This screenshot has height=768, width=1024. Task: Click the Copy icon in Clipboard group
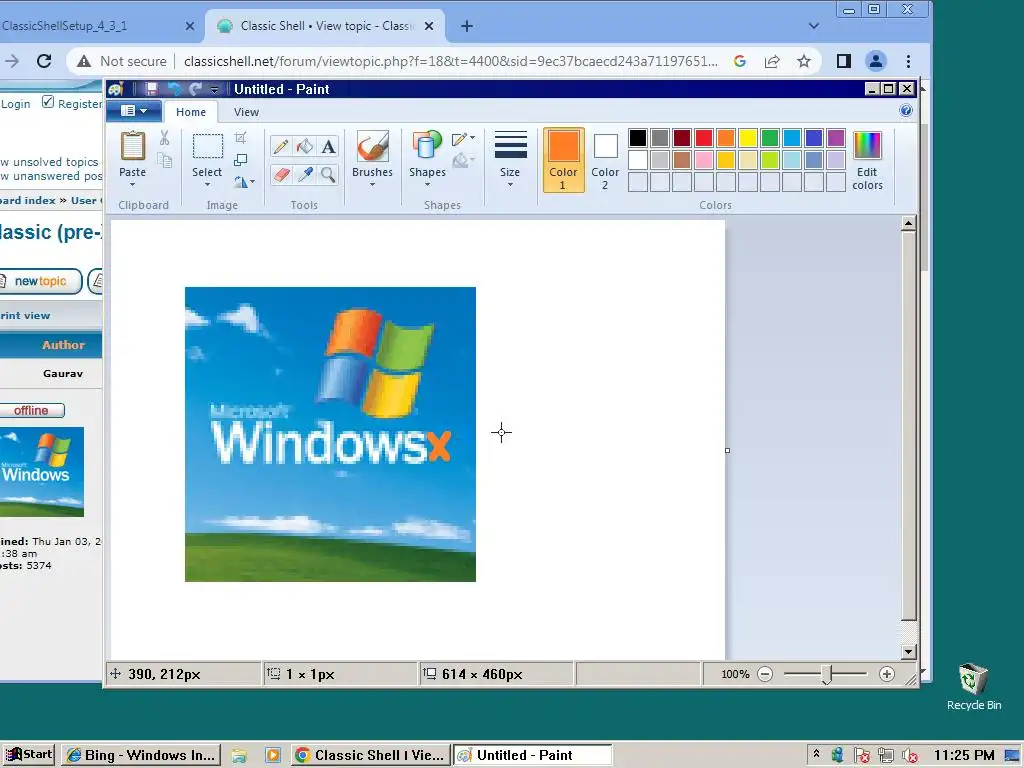165,161
